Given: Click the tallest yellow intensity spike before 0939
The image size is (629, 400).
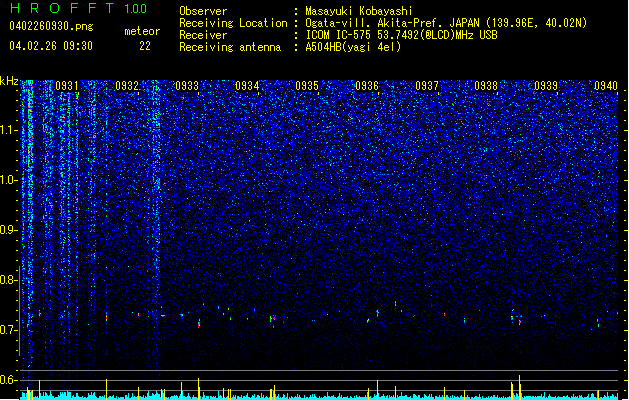Looking at the screenshot, I should [519, 387].
